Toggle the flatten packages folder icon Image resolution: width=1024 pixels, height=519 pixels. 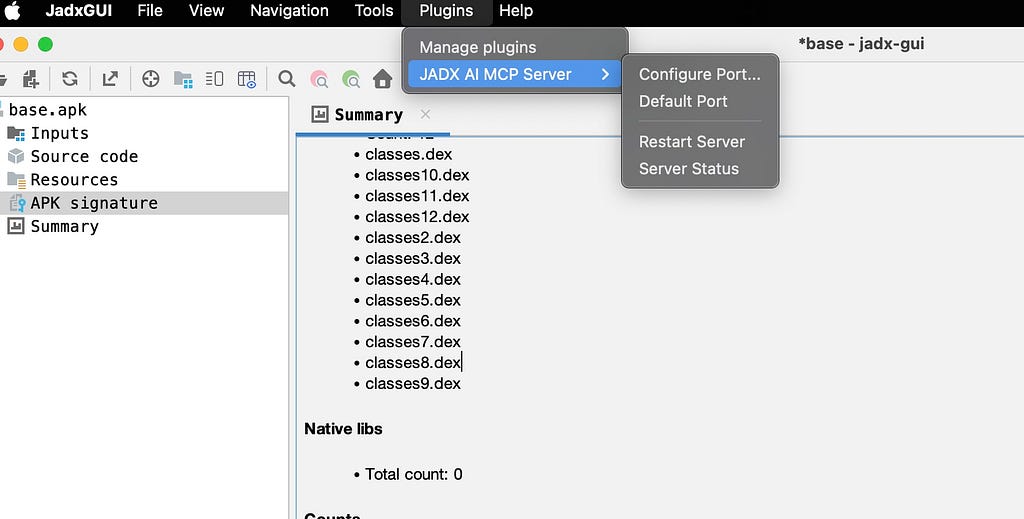(x=183, y=79)
